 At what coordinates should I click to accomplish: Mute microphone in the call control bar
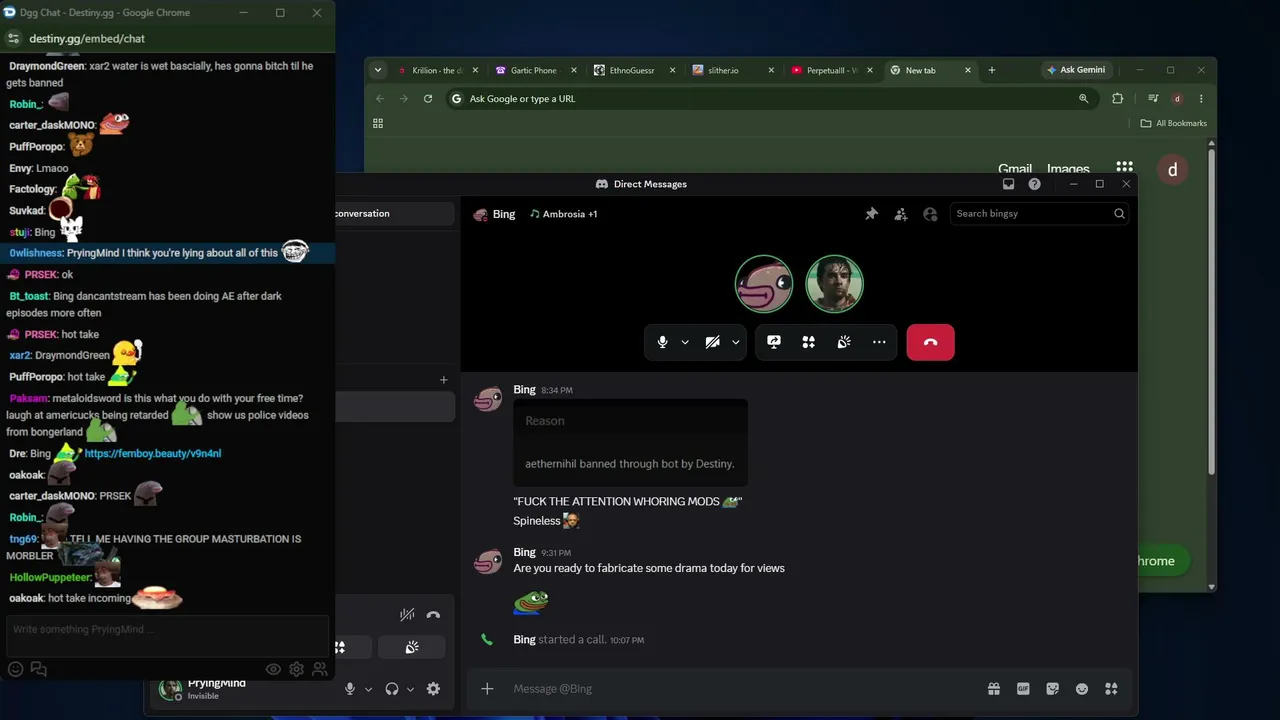662,342
